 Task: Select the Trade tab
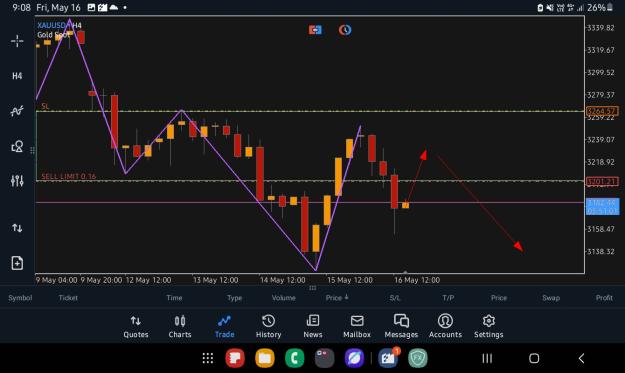(x=224, y=327)
